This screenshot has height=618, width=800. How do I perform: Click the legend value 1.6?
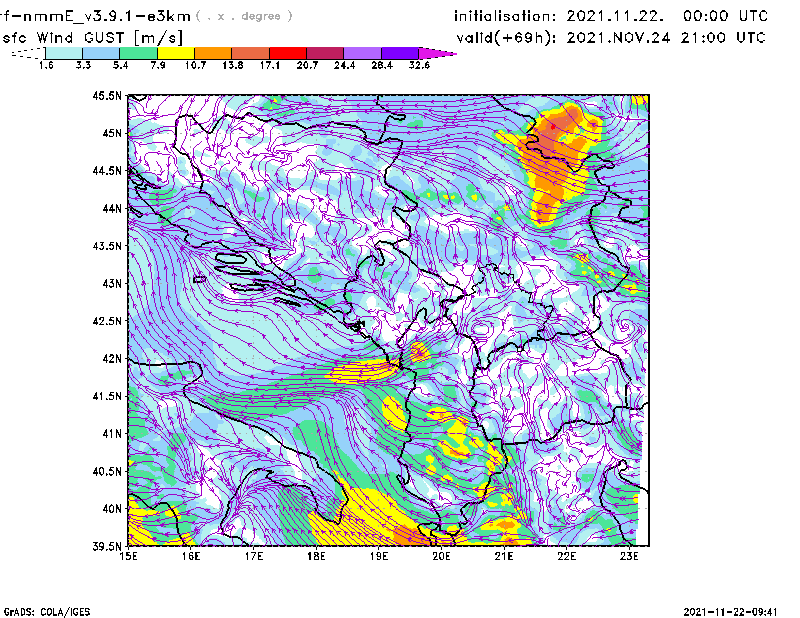click(x=46, y=65)
